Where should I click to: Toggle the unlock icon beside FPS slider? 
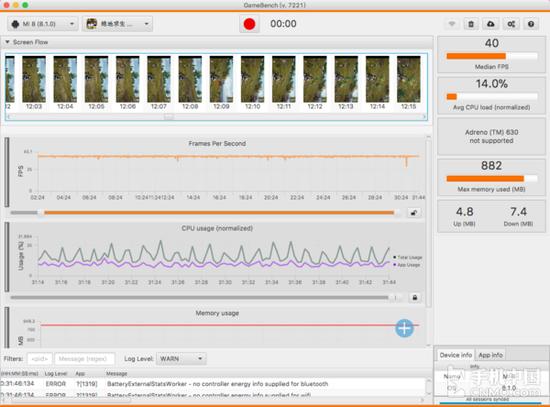(x=414, y=213)
